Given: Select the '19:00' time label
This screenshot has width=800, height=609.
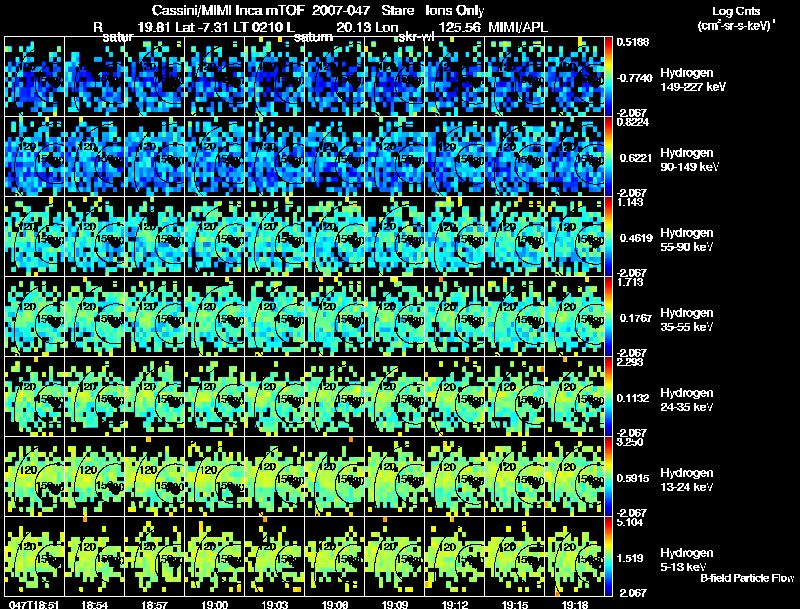Looking at the screenshot, I should pyautogui.click(x=215, y=605).
